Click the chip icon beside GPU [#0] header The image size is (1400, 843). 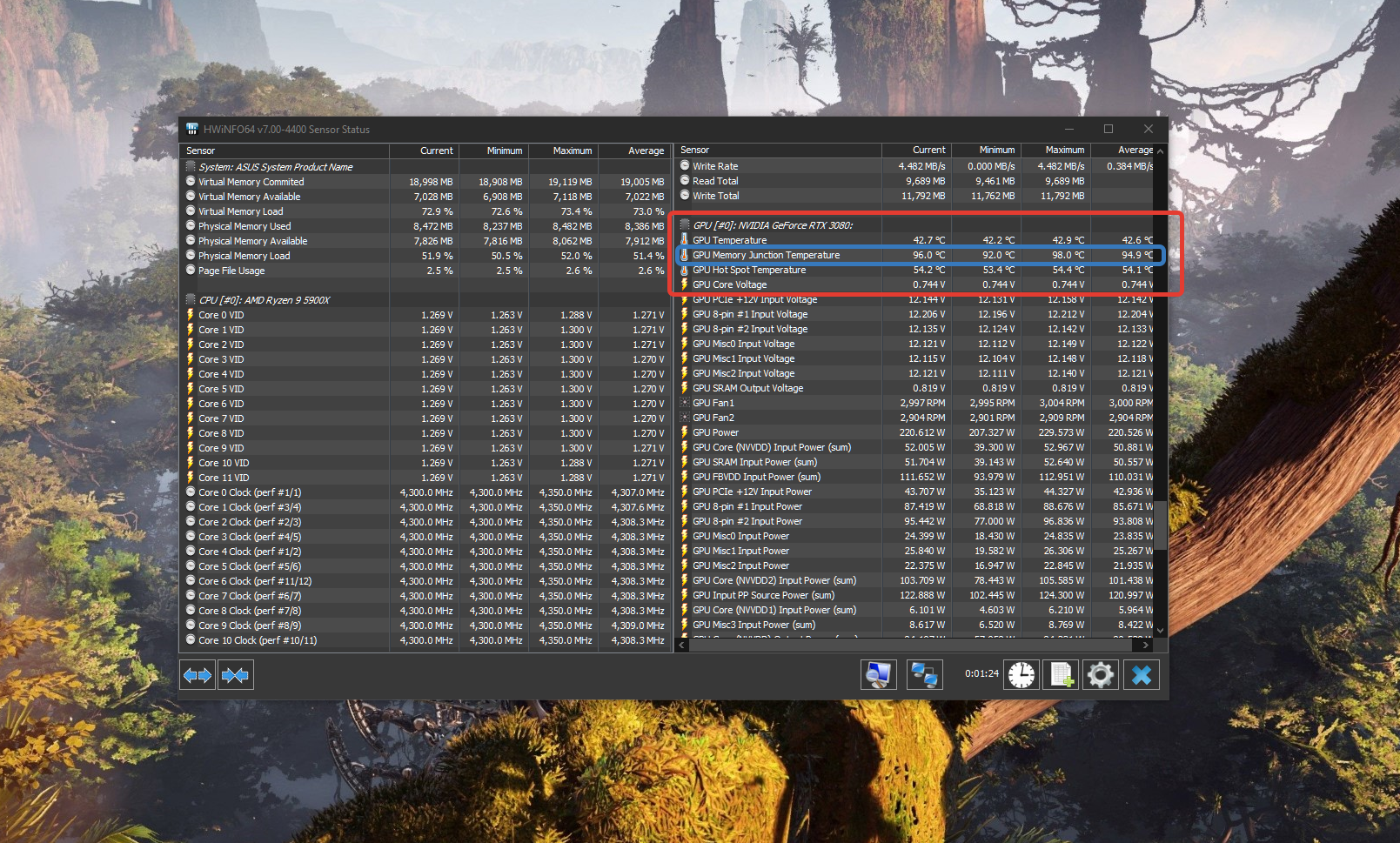(x=685, y=224)
